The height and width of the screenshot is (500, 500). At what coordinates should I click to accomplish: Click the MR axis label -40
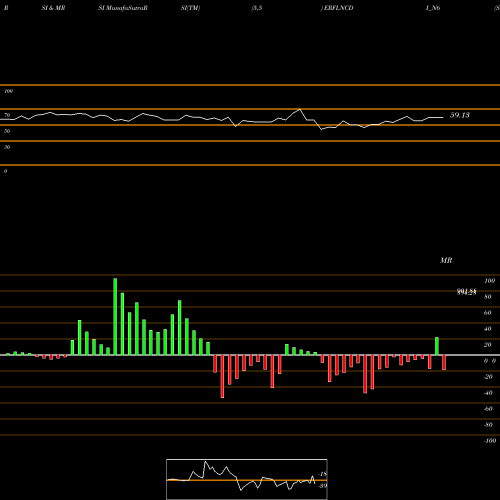pyautogui.click(x=488, y=393)
